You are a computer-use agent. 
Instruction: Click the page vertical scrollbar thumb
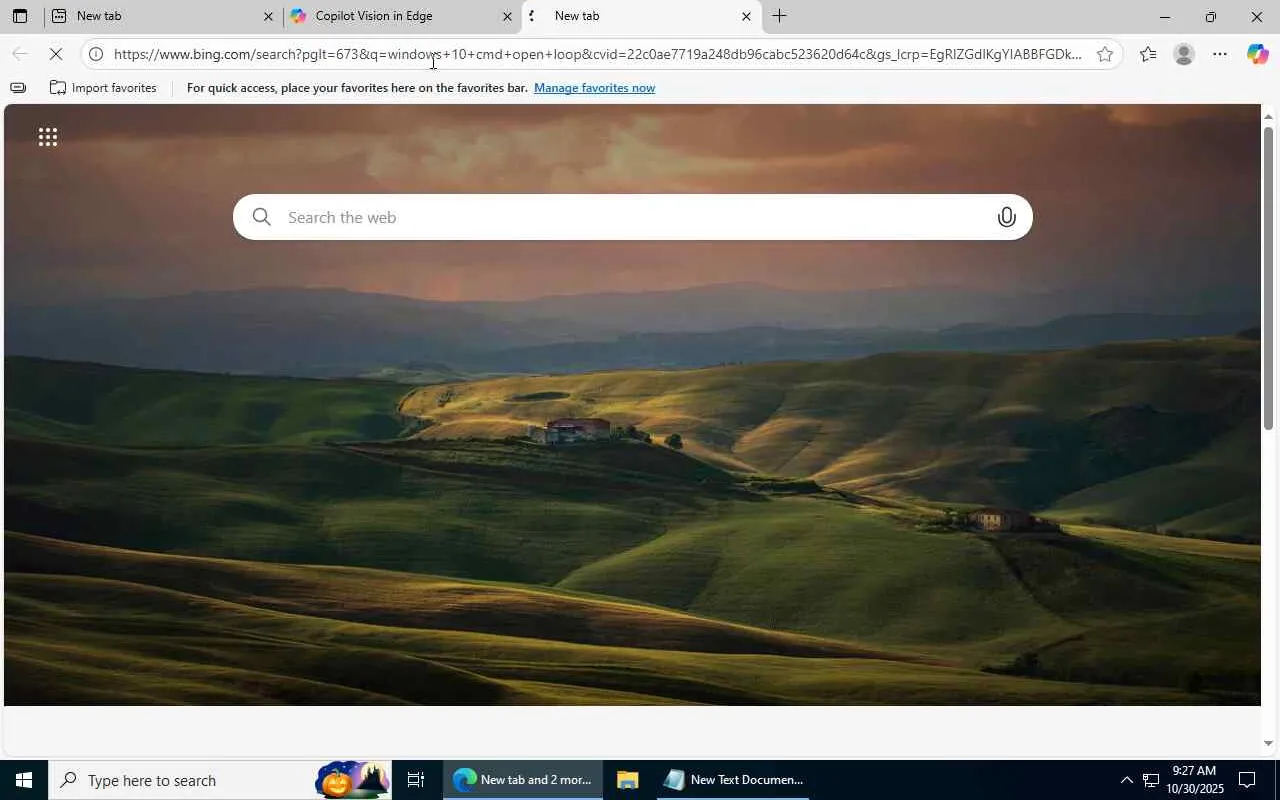pos(1268,278)
